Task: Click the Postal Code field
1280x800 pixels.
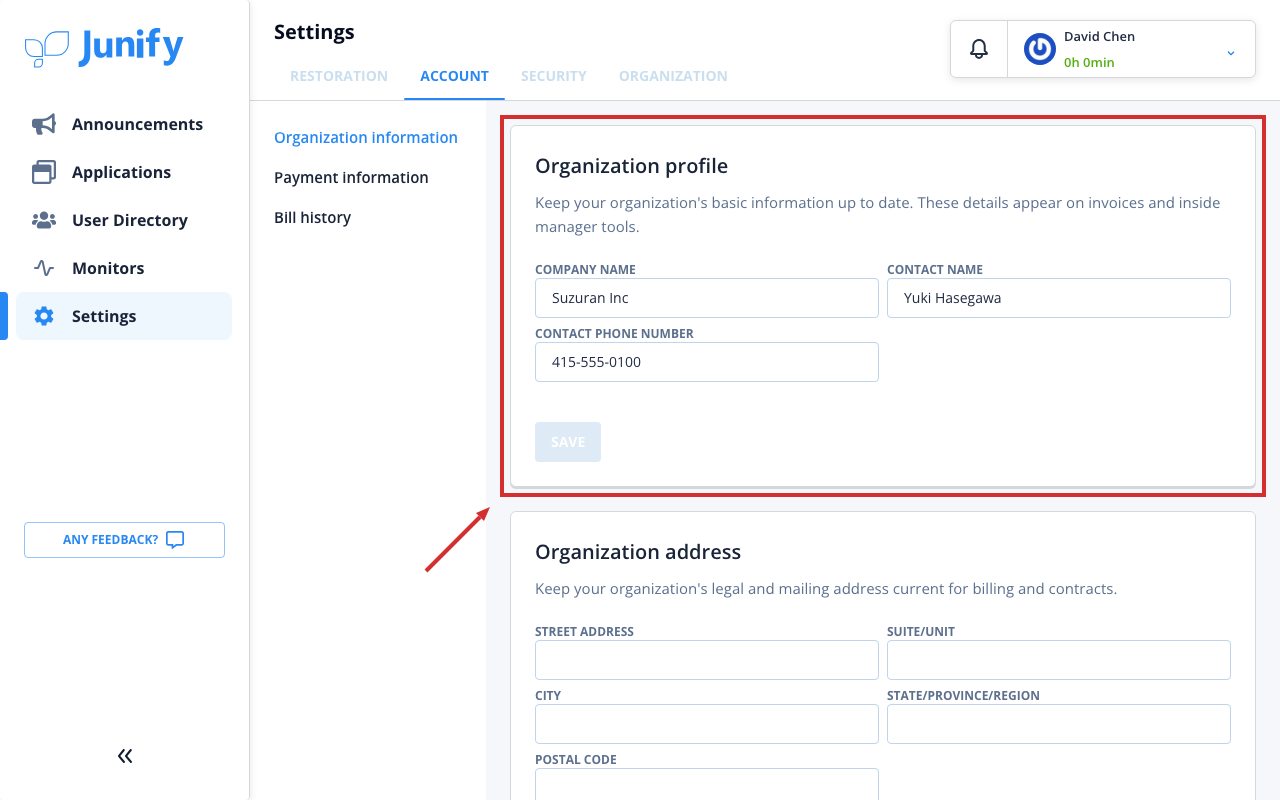Action: tap(707, 784)
